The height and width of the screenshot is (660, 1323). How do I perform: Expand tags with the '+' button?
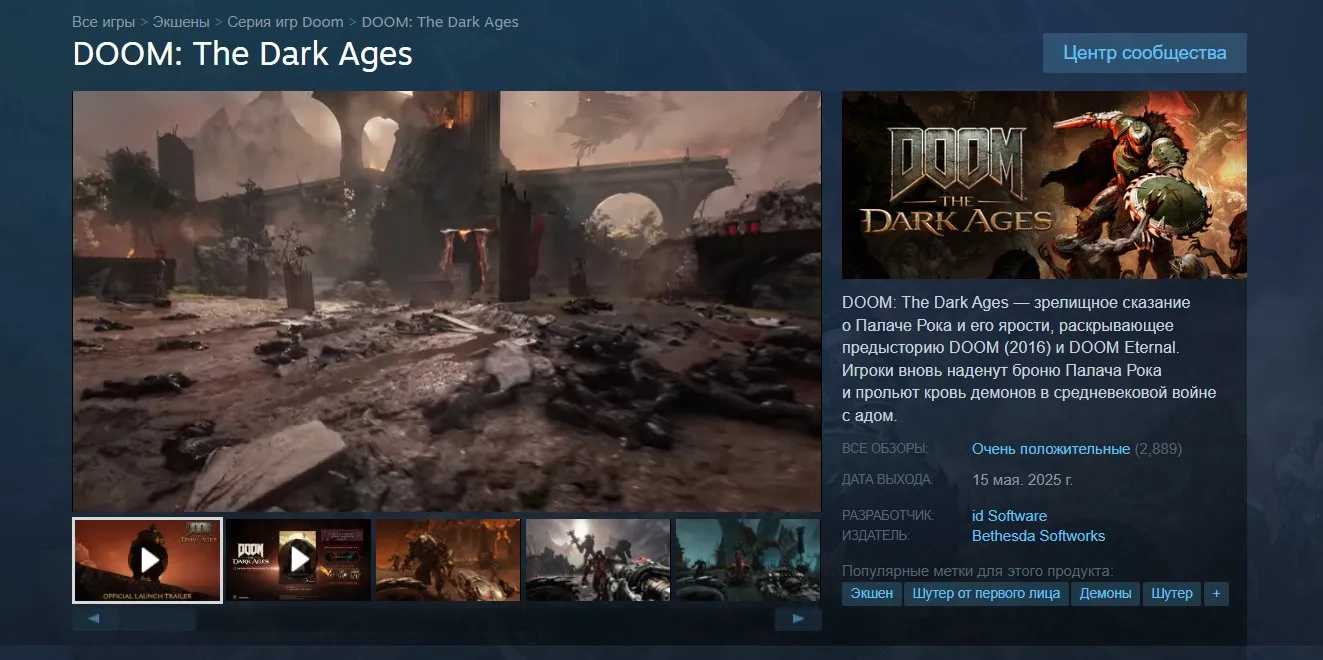(1216, 593)
